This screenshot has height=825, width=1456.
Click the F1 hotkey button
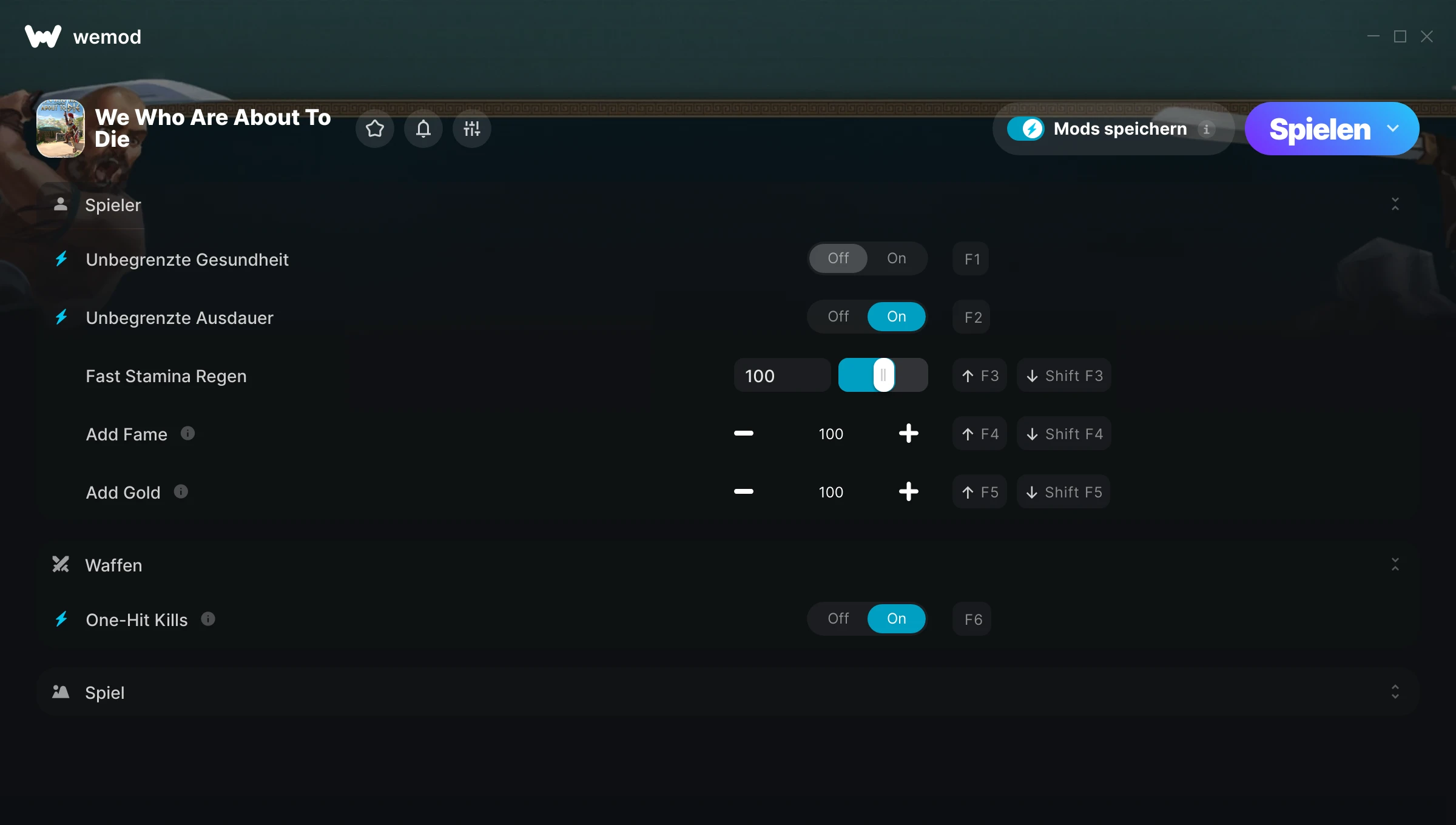point(971,259)
